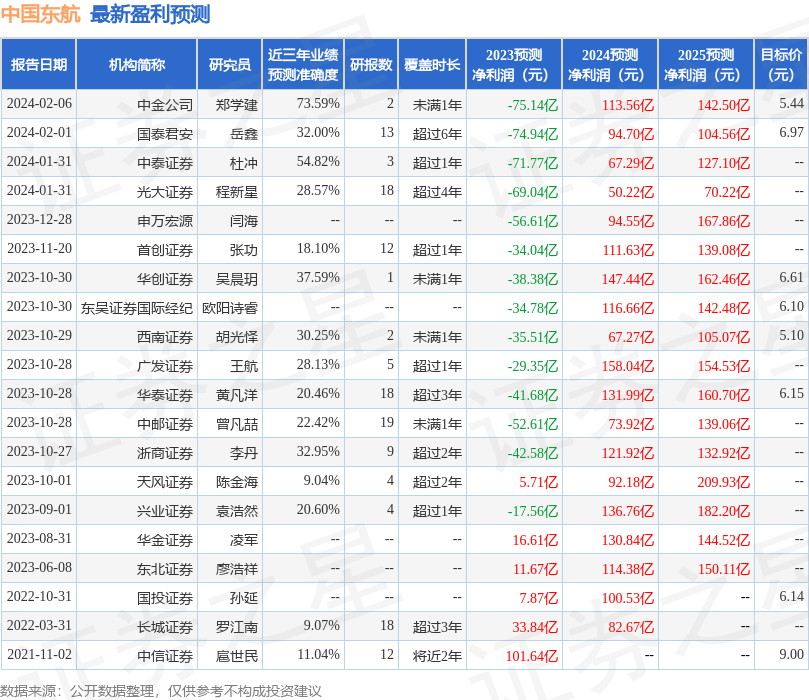Screen dimensions: 809x700
Task: Click the 目标价 column header
Action: click(x=781, y=64)
